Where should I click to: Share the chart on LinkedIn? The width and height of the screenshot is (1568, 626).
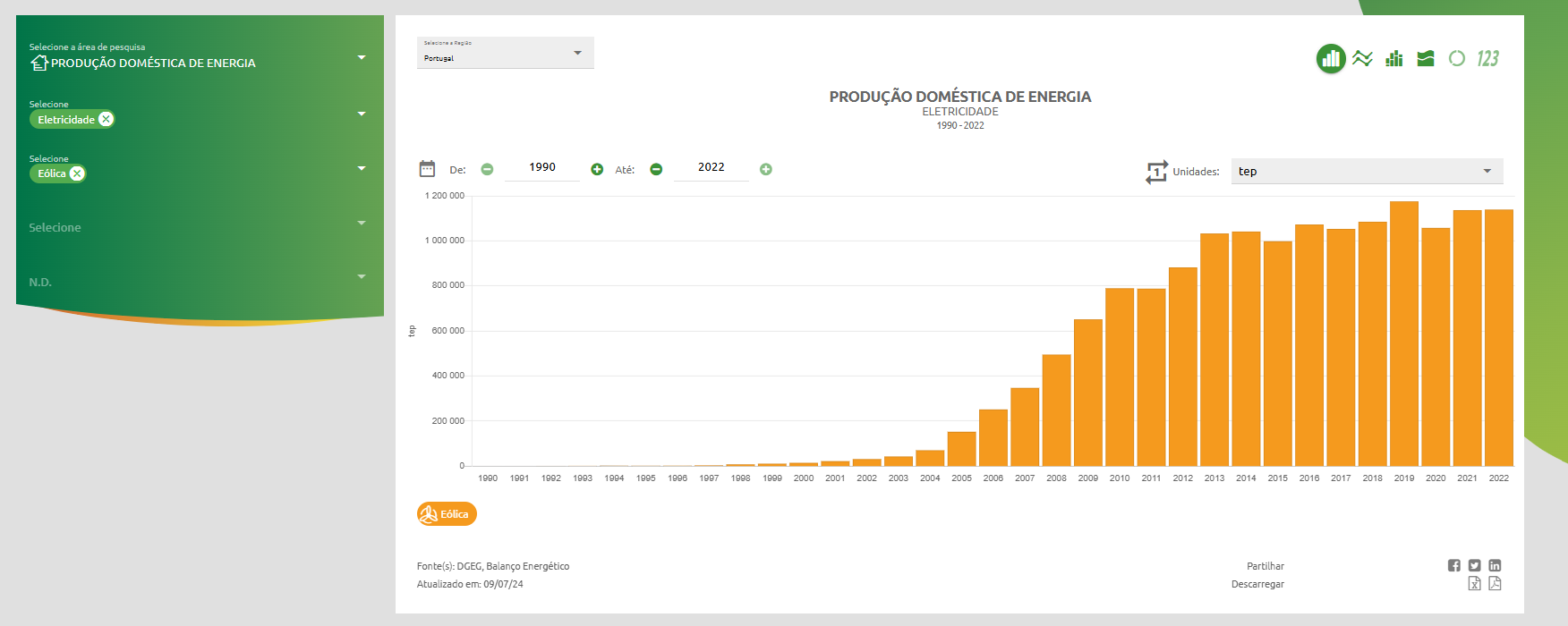tap(1495, 565)
